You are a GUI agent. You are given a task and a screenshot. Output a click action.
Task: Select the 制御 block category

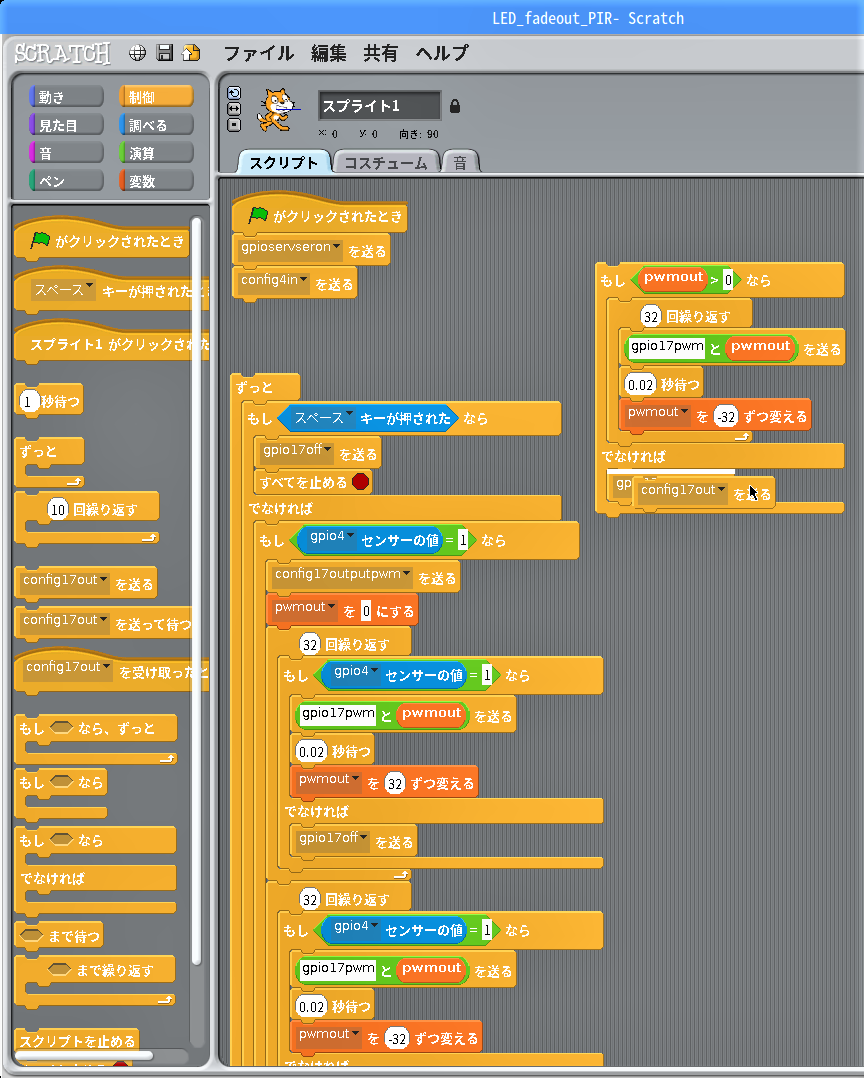(x=156, y=97)
